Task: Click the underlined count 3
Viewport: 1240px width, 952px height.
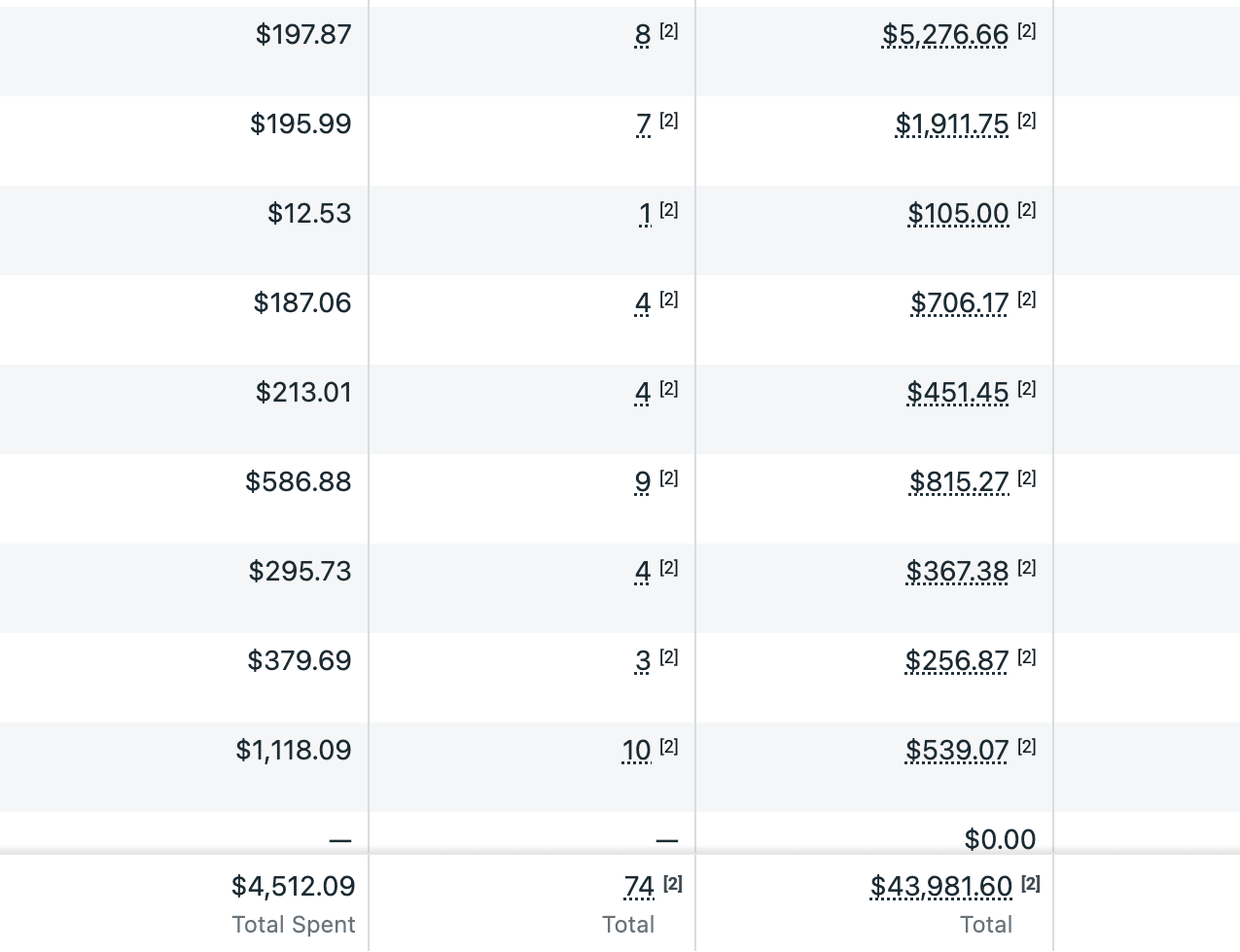Action: pos(642,661)
